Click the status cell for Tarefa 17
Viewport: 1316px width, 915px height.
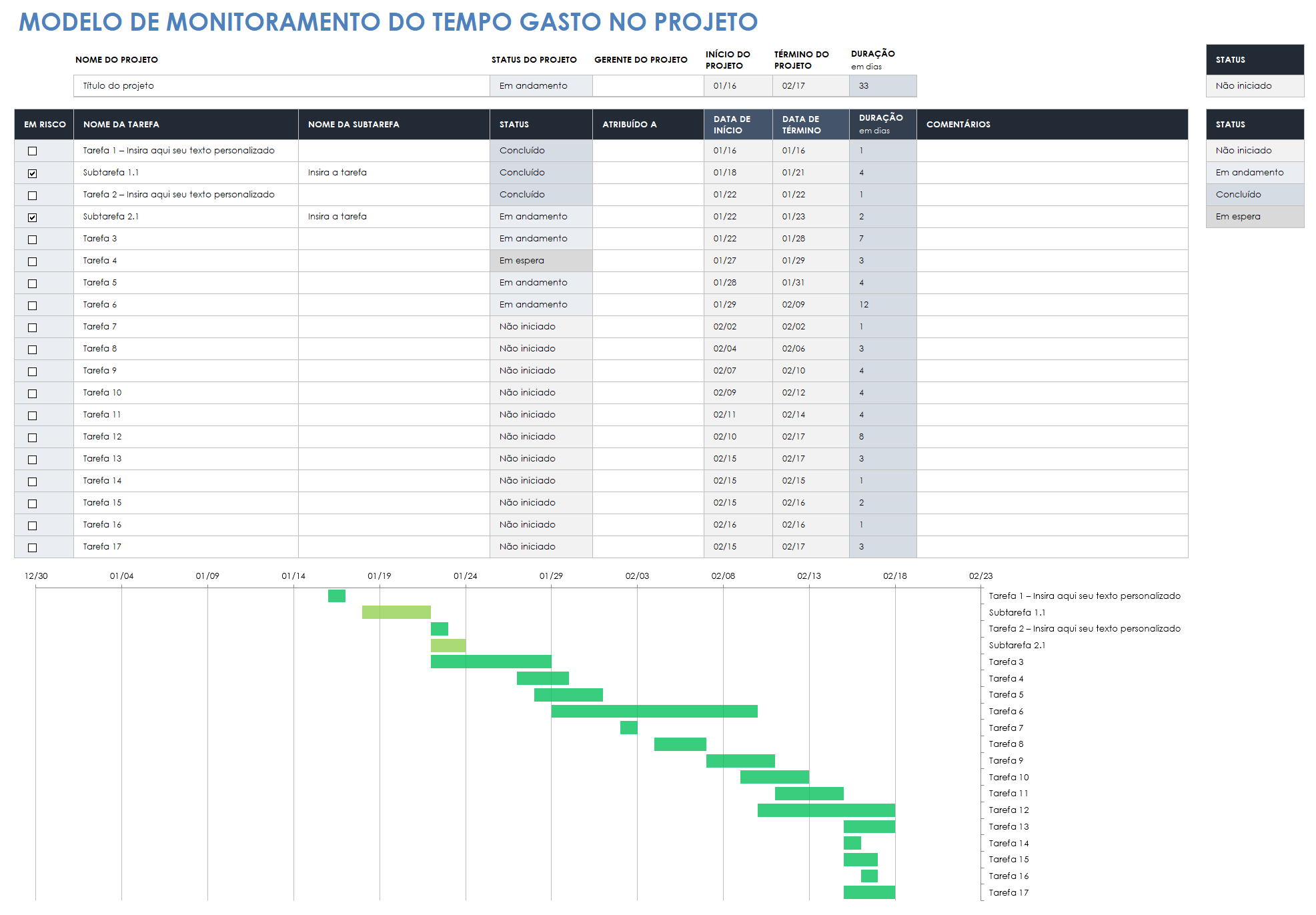tap(541, 547)
